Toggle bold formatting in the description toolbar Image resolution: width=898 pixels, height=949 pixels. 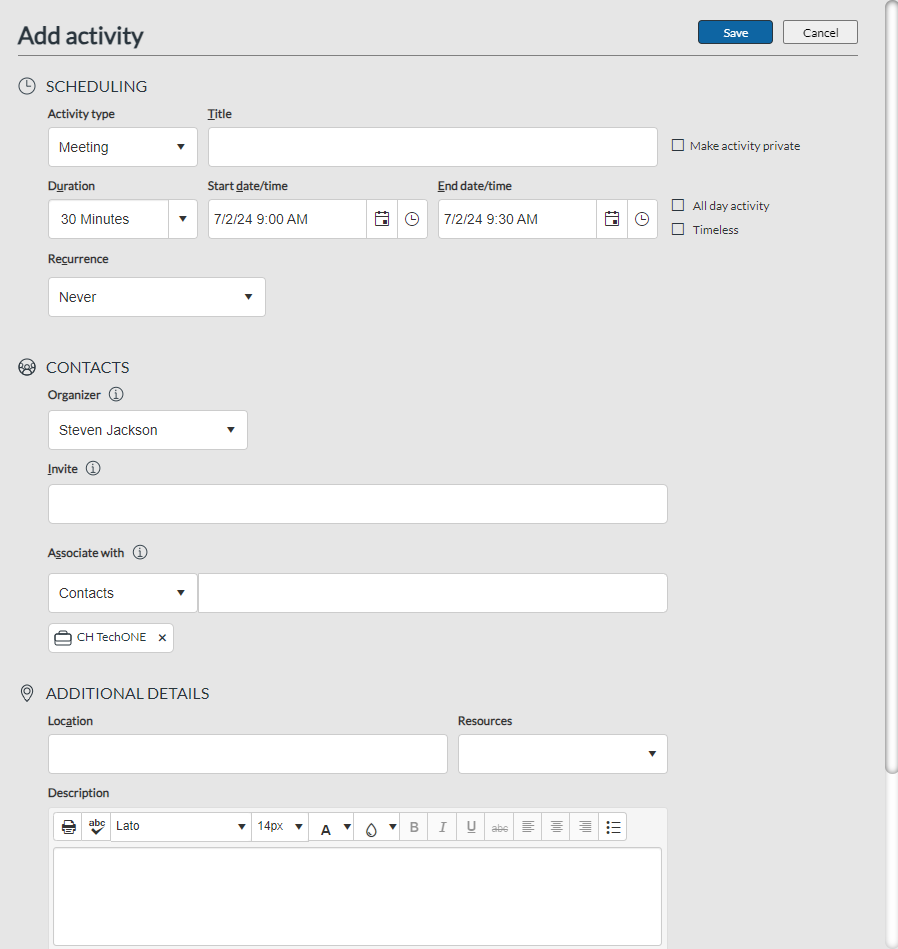[x=413, y=826]
